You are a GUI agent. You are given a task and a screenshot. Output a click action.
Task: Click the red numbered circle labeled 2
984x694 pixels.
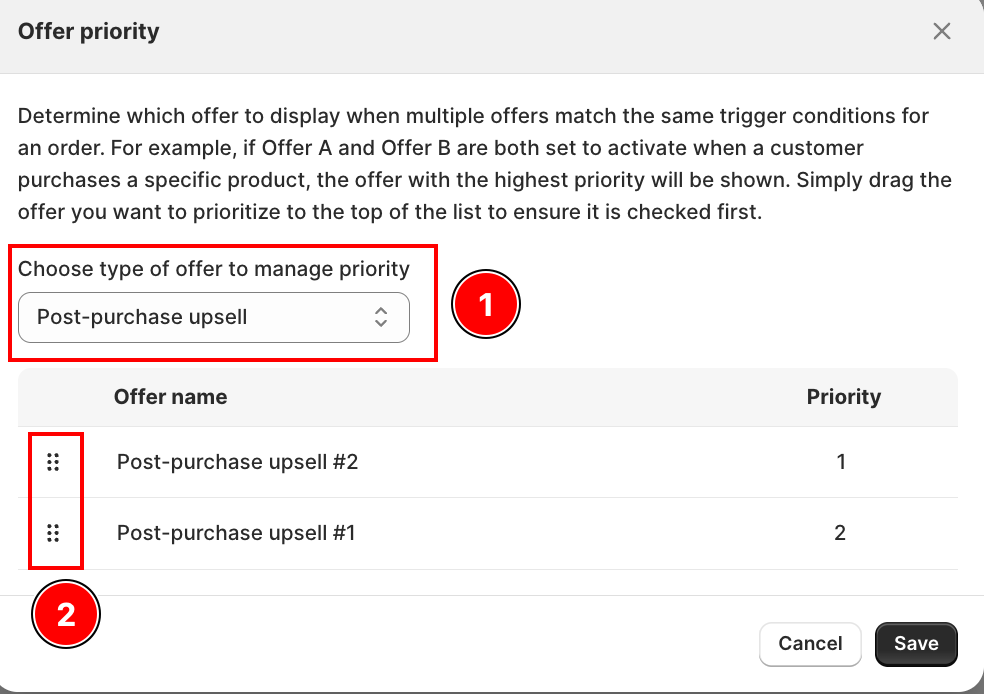(66, 614)
